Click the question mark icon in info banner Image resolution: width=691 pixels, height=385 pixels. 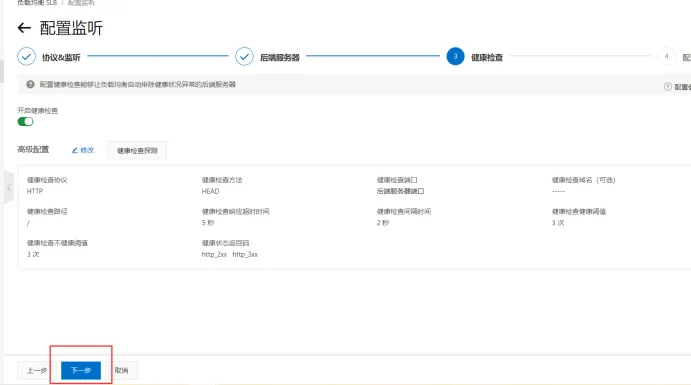point(30,84)
